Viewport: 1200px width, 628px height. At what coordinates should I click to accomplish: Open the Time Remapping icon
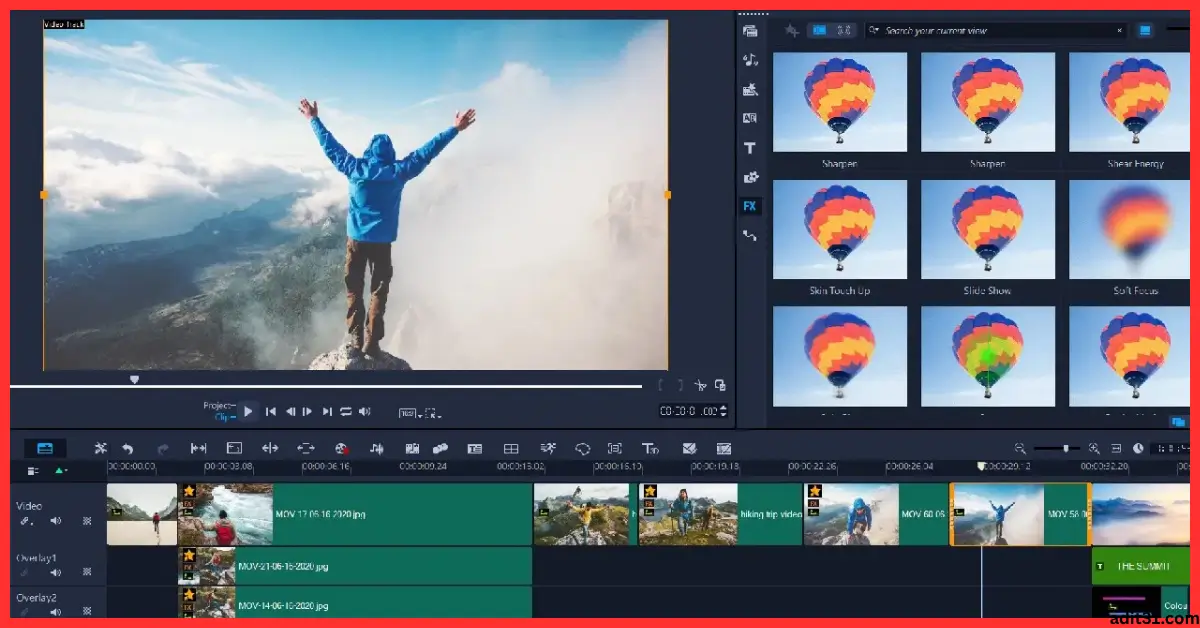pyautogui.click(x=548, y=448)
